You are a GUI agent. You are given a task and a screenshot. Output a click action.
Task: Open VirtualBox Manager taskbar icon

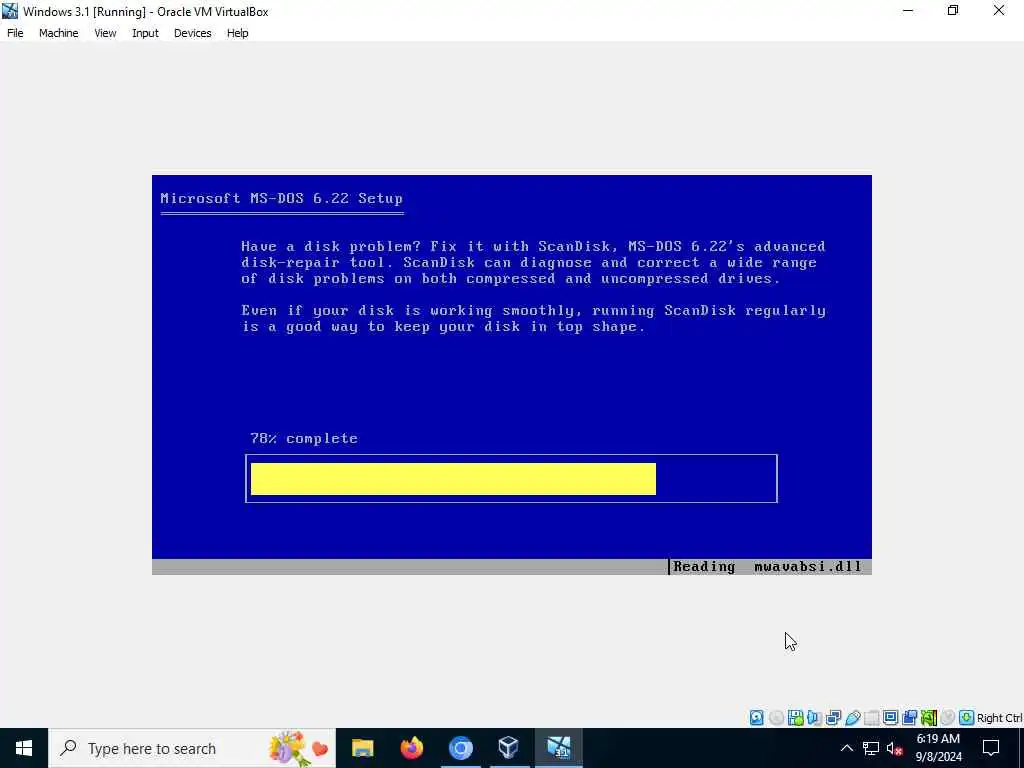tap(509, 748)
